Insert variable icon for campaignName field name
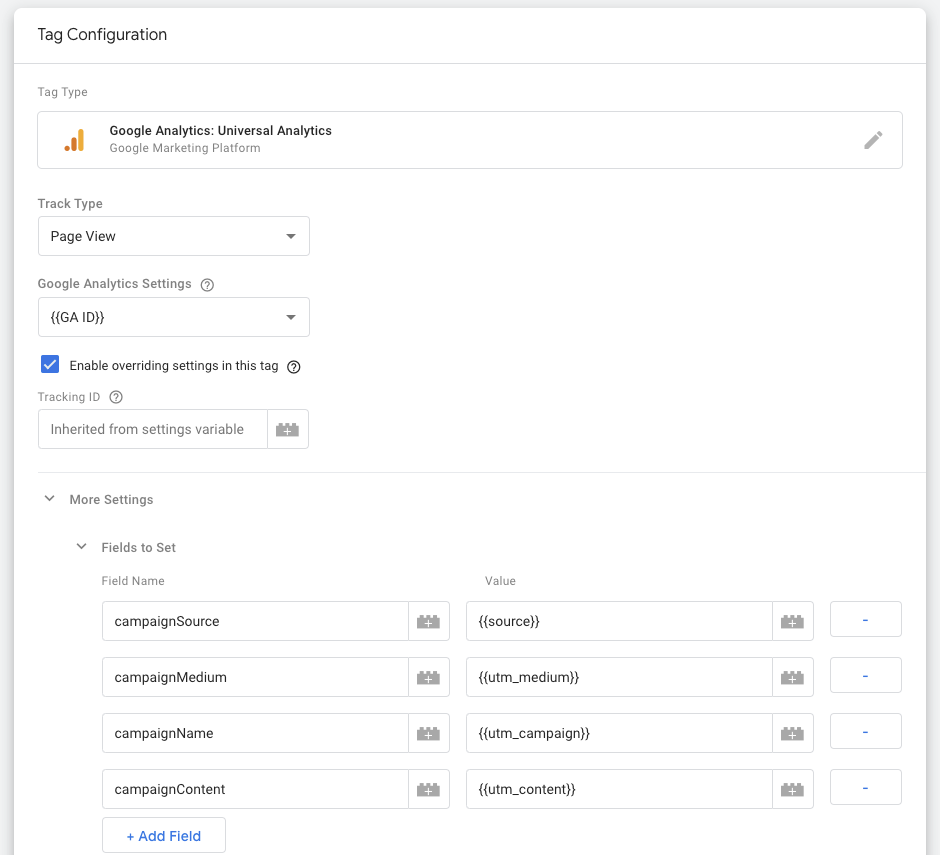 tap(429, 733)
